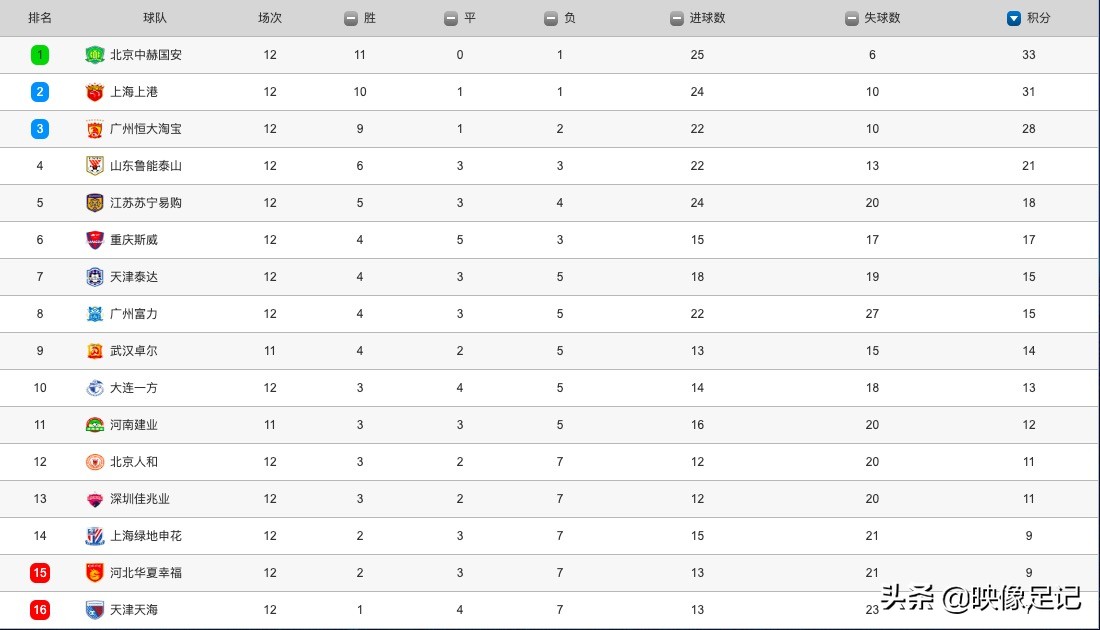Toggle the 负 column minus button
Viewport: 1100px width, 630px height.
550,18
